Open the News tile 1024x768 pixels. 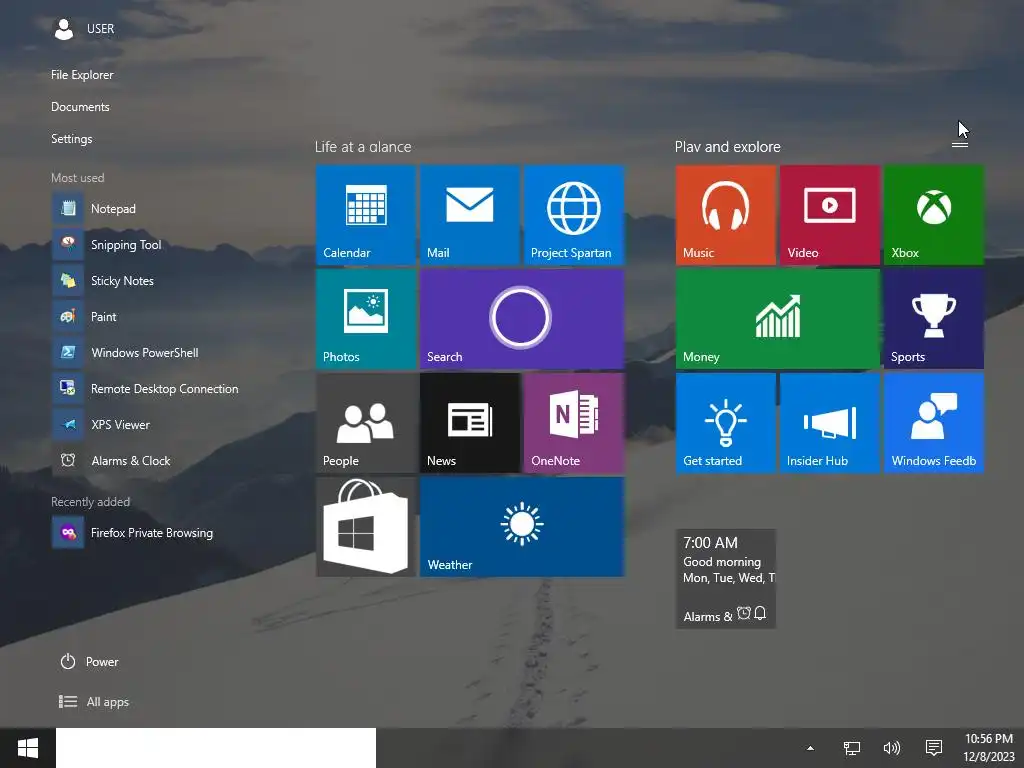pyautogui.click(x=470, y=423)
